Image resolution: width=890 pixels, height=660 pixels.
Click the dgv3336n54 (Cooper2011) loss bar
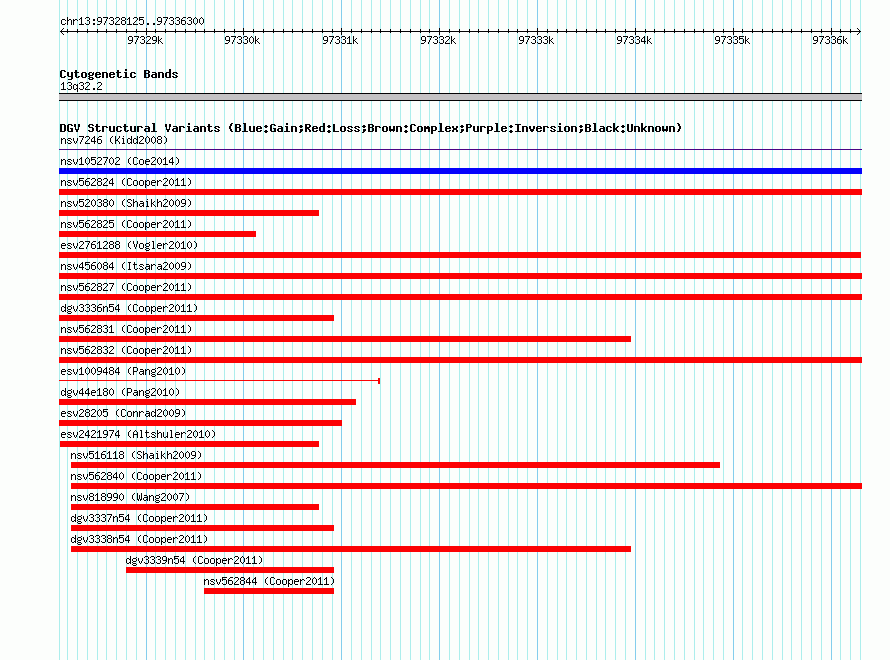[x=196, y=318]
